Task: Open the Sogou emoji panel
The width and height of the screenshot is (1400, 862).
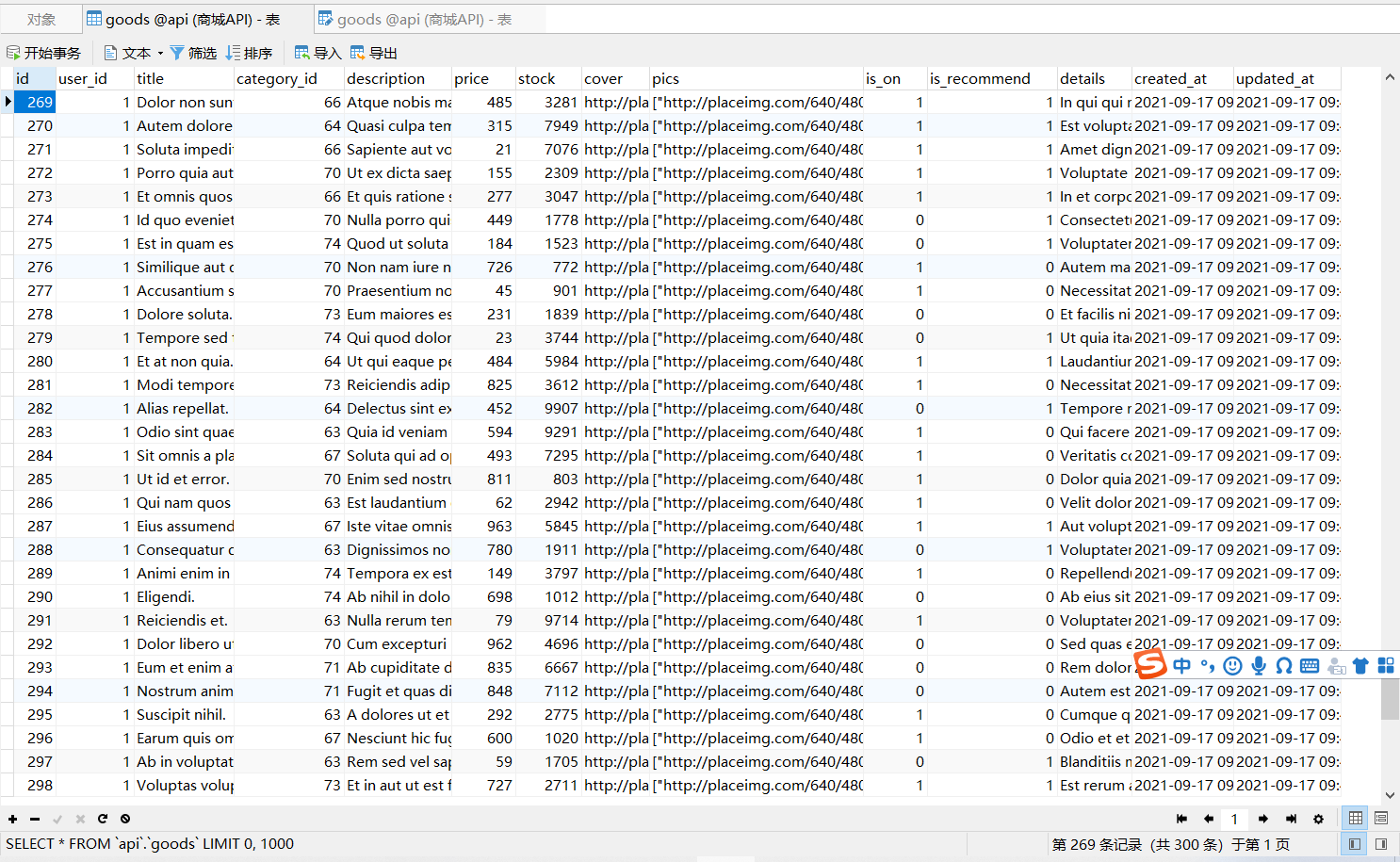Action: [1232, 666]
